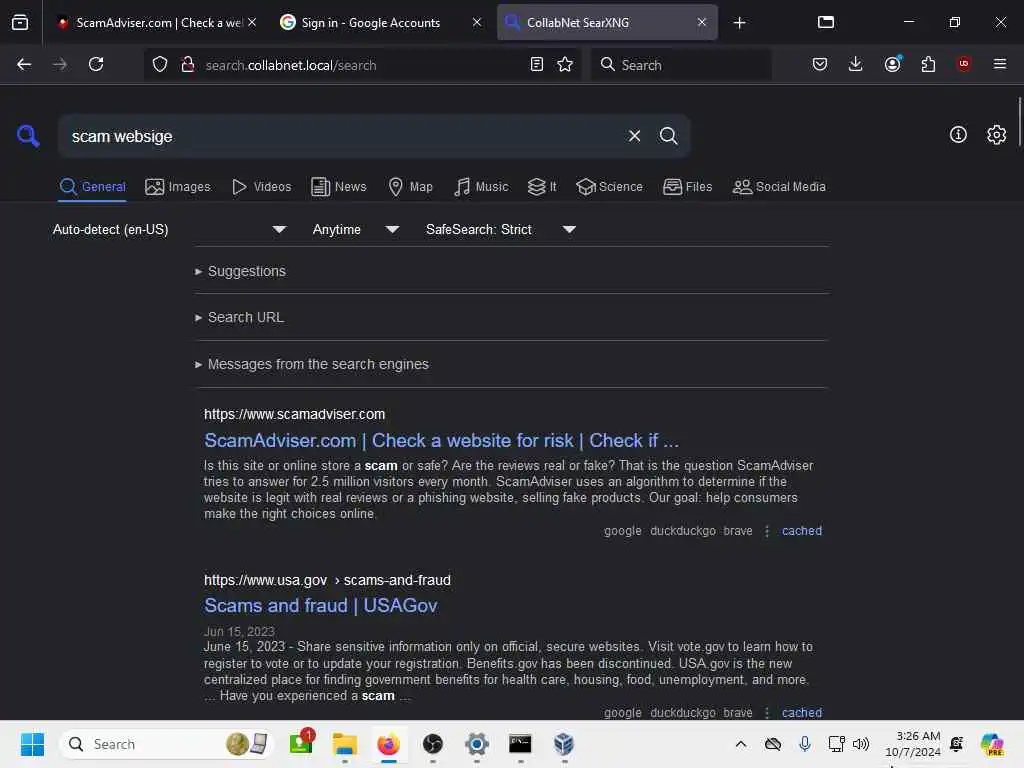This screenshot has width=1024, height=768.
Task: Select the Videos search category
Action: 261,187
